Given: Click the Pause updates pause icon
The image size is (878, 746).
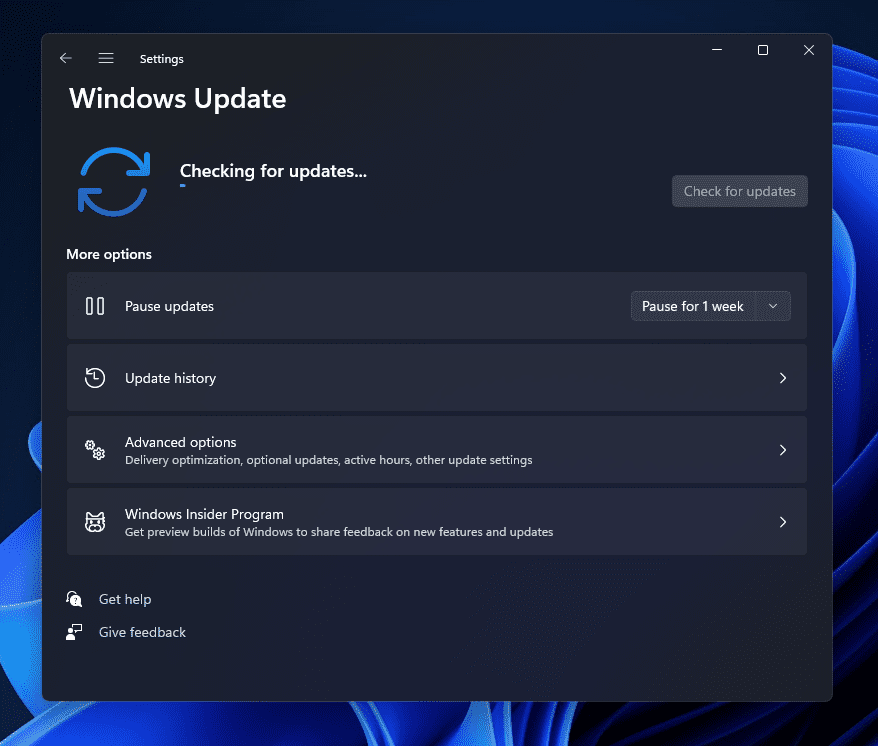Looking at the screenshot, I should [x=95, y=306].
